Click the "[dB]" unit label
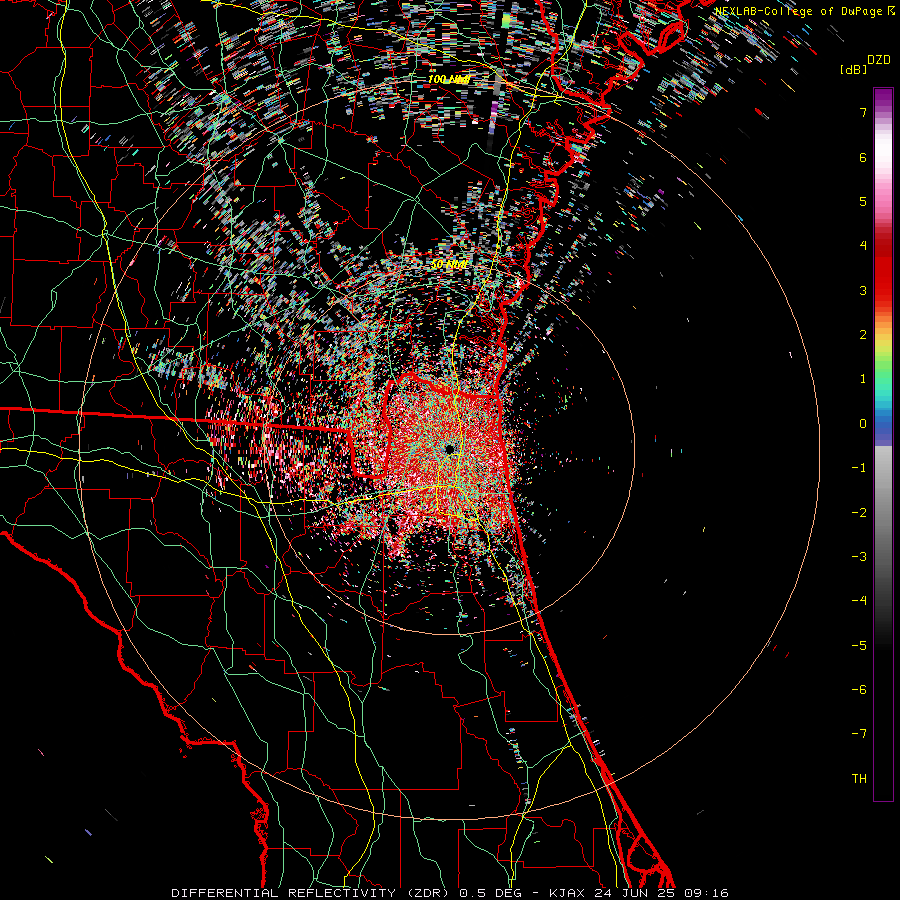Screen dimensions: 900x900 coord(853,69)
